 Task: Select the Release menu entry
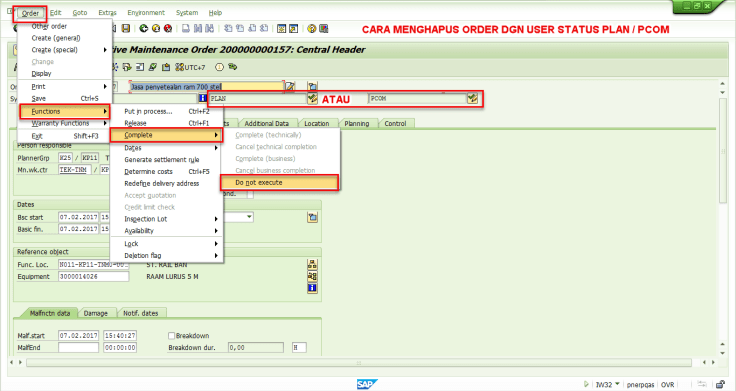pyautogui.click(x=167, y=123)
